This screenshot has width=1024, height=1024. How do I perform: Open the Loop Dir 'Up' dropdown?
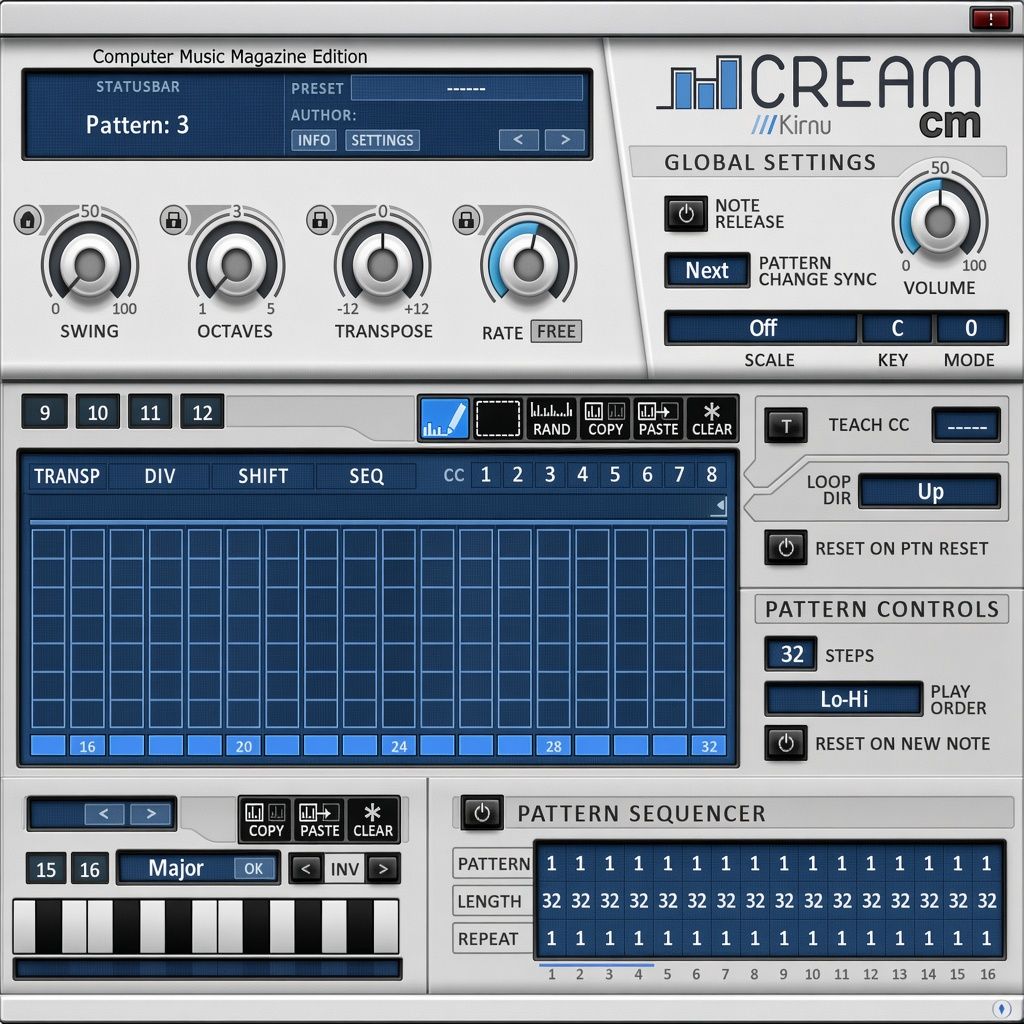[x=930, y=491]
